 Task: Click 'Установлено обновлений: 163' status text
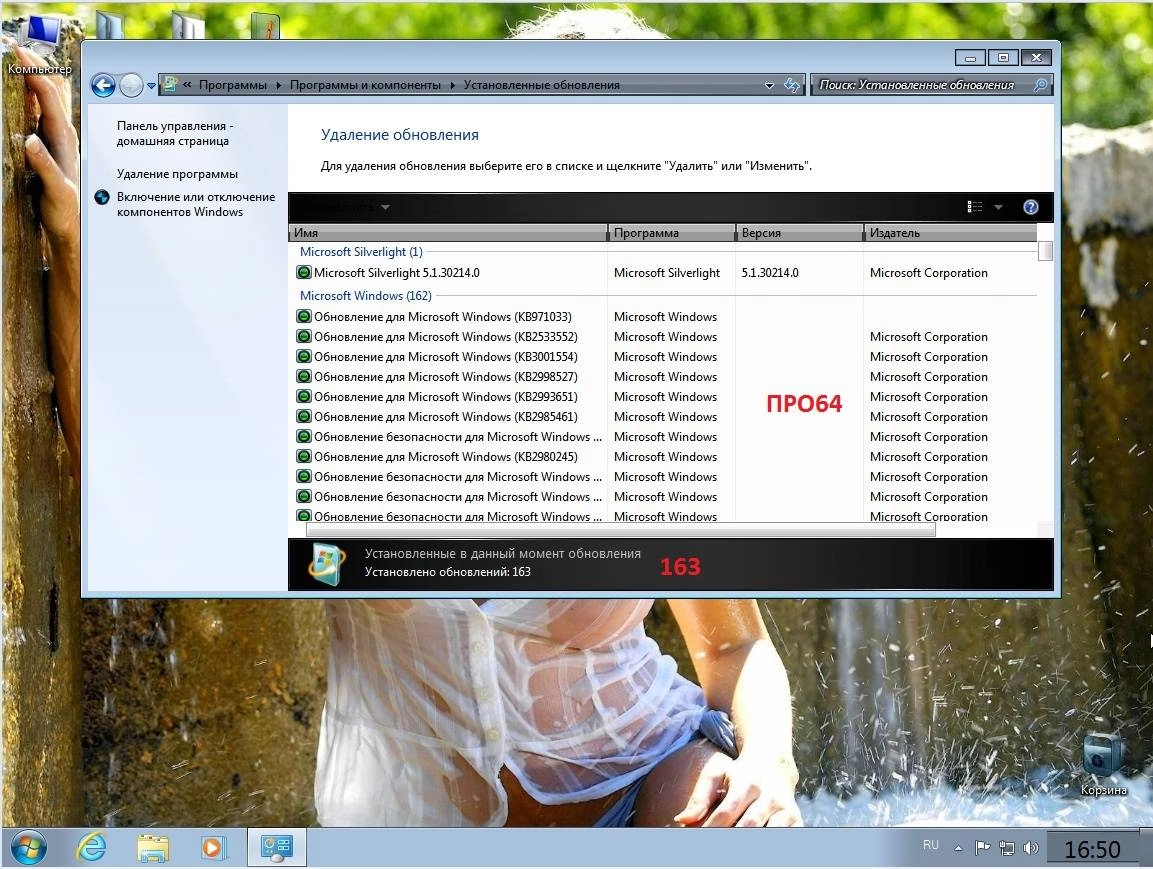(x=448, y=572)
